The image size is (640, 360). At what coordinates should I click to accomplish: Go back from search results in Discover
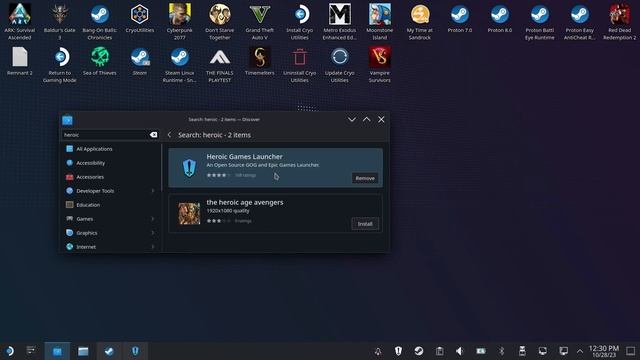[x=169, y=135]
